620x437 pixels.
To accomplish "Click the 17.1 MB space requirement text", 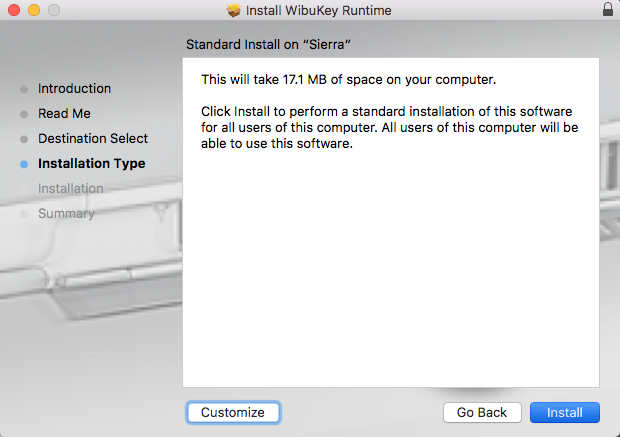I will tap(348, 79).
